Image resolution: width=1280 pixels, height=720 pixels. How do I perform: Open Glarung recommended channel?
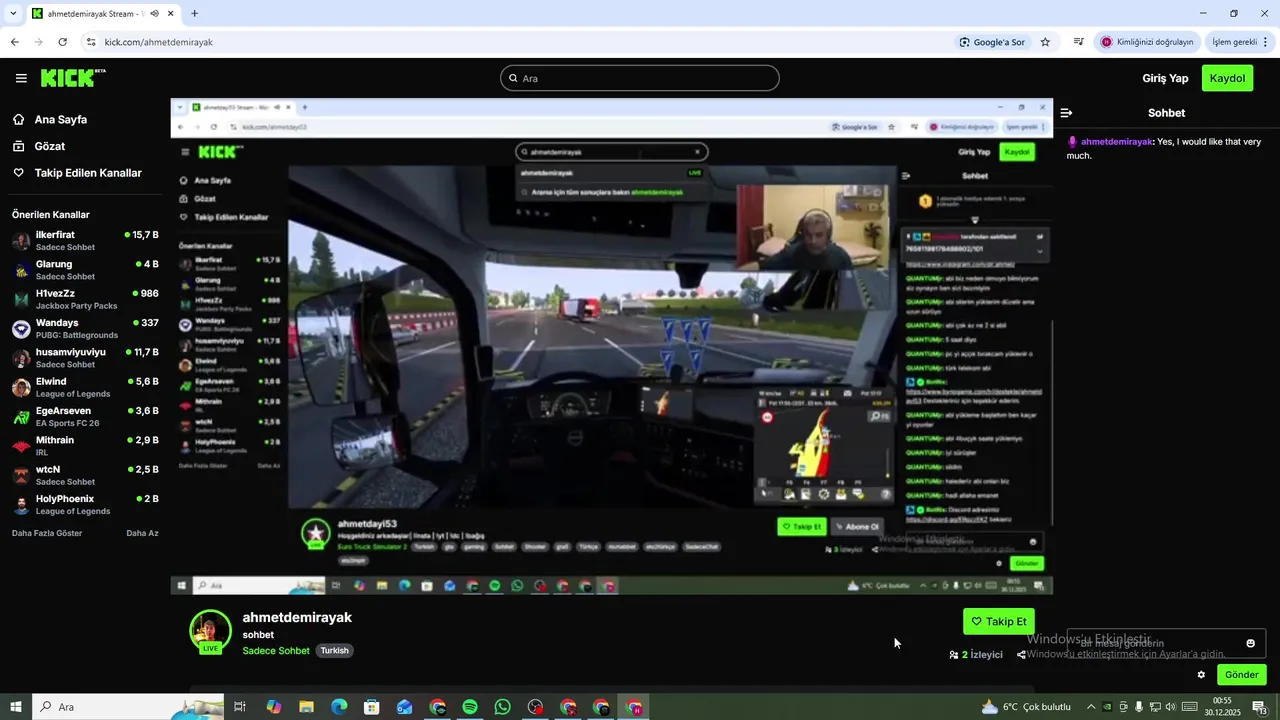coord(85,270)
